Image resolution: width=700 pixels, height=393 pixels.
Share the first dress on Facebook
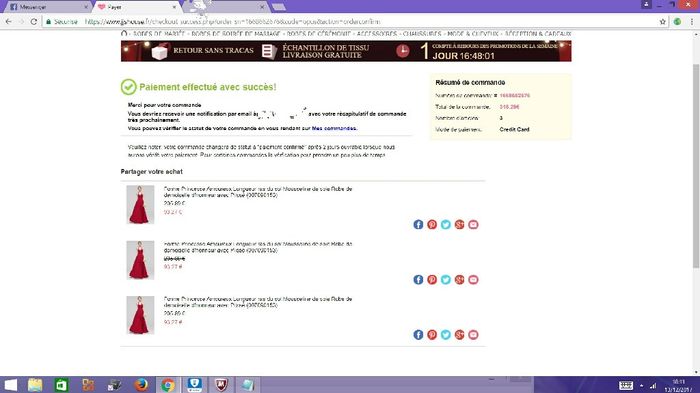pos(418,224)
